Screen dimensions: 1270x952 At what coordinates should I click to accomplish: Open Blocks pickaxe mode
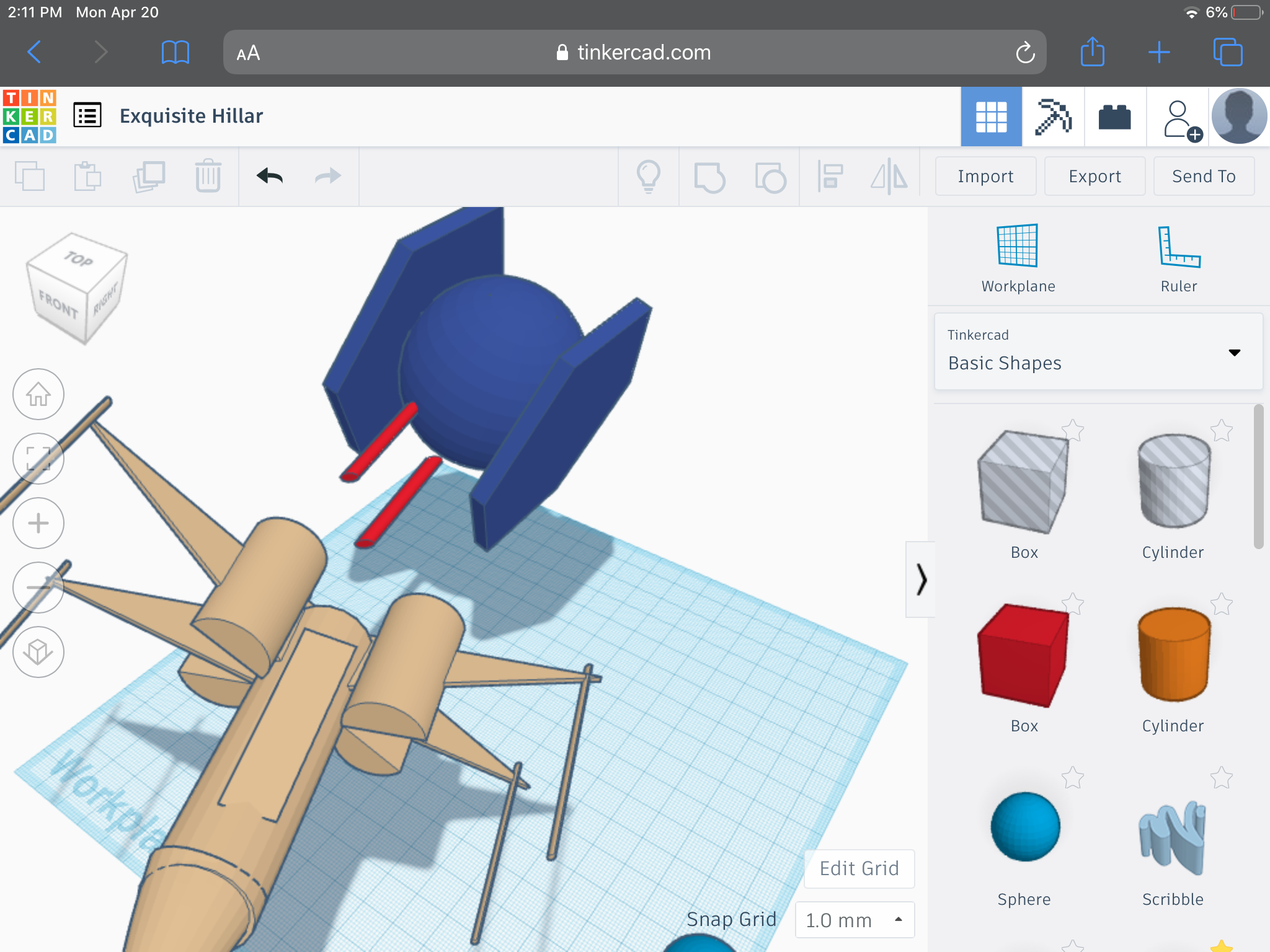[1053, 117]
